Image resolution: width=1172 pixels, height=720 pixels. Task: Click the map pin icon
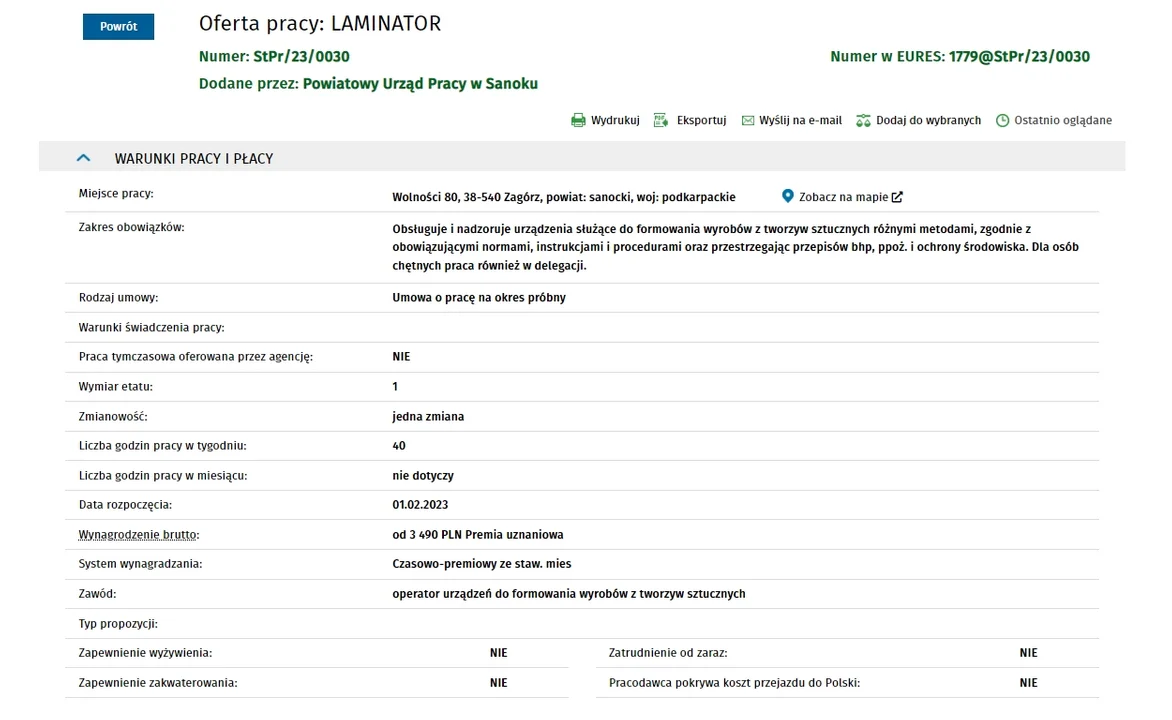pyautogui.click(x=787, y=196)
